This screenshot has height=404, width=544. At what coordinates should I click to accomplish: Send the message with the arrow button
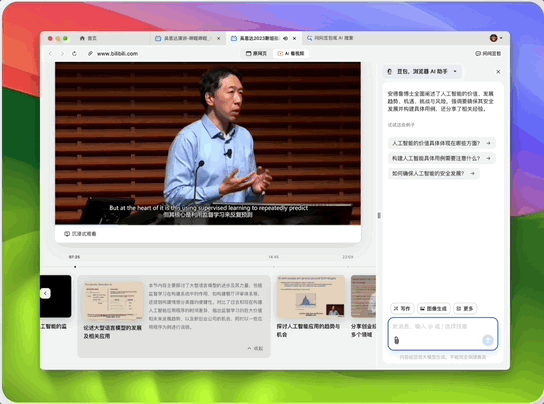coord(488,340)
